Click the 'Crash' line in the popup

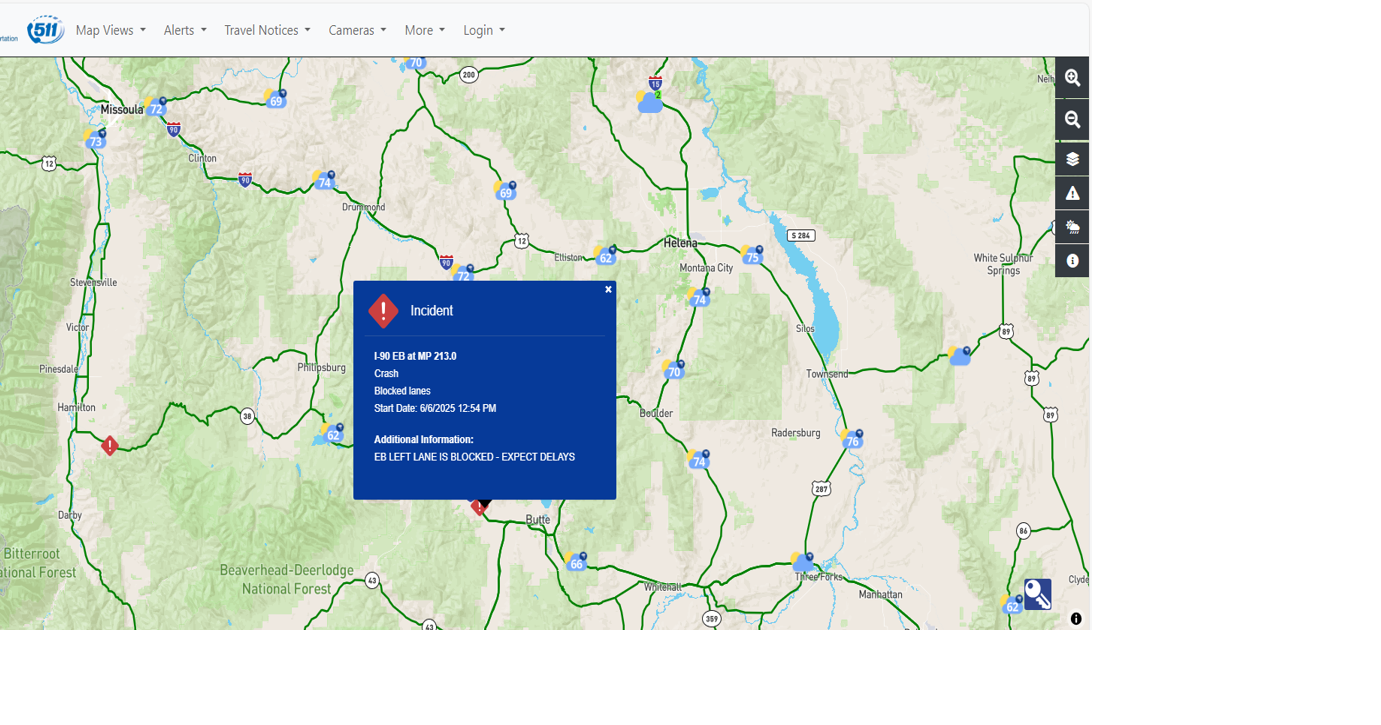pos(386,374)
